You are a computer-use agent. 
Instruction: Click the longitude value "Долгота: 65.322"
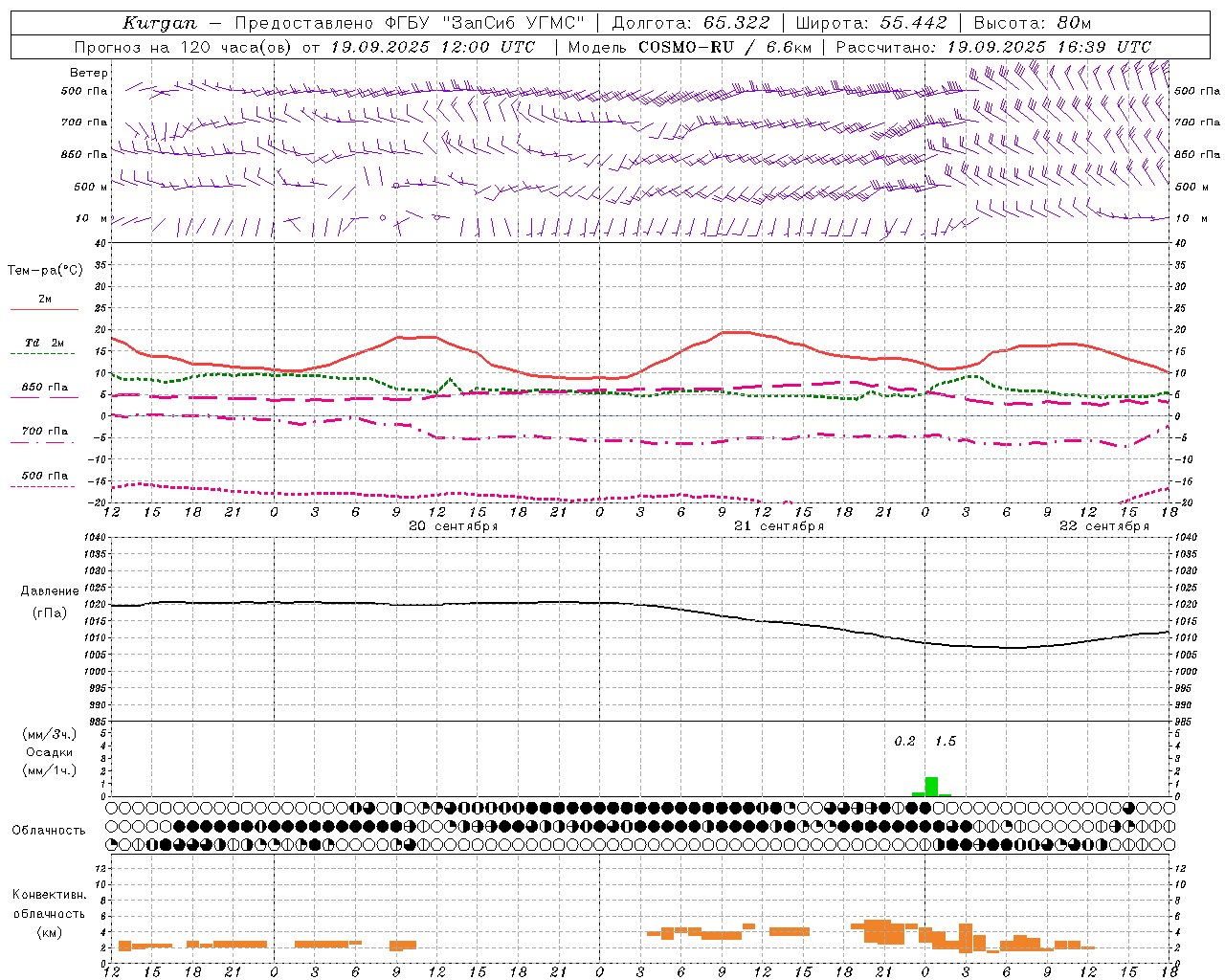tap(690, 23)
